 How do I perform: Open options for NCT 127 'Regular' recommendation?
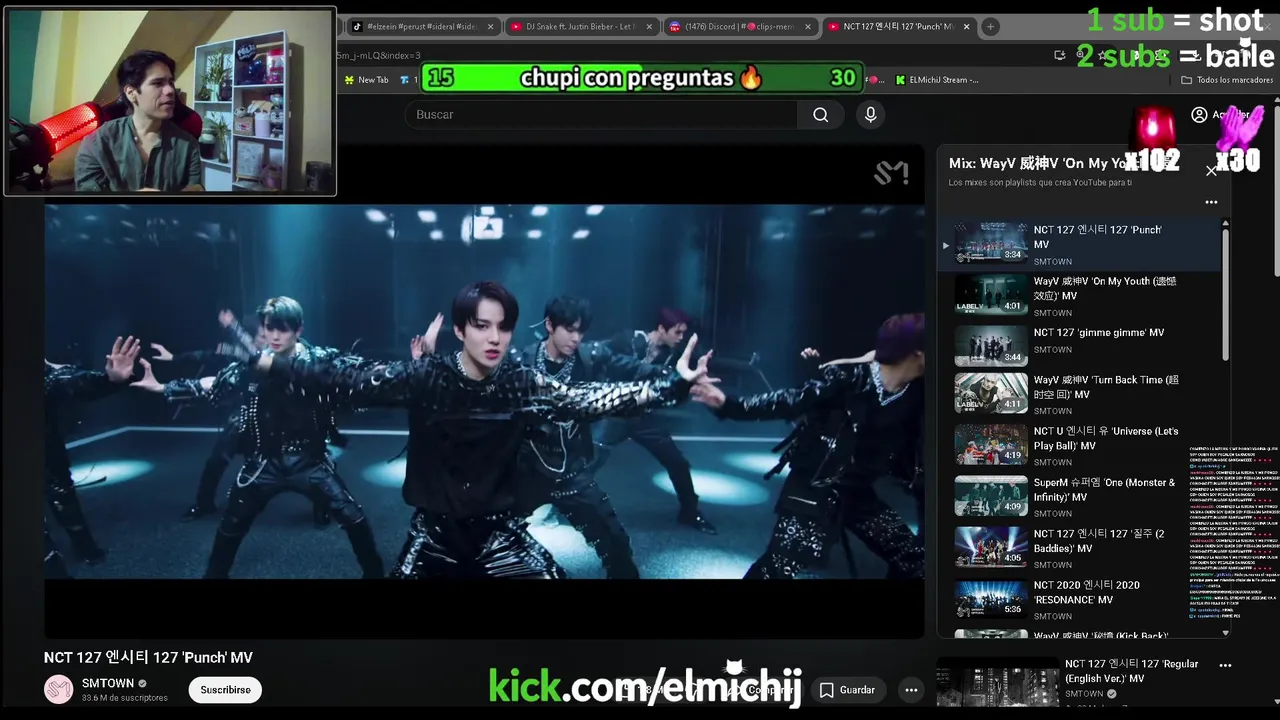pyautogui.click(x=1225, y=665)
